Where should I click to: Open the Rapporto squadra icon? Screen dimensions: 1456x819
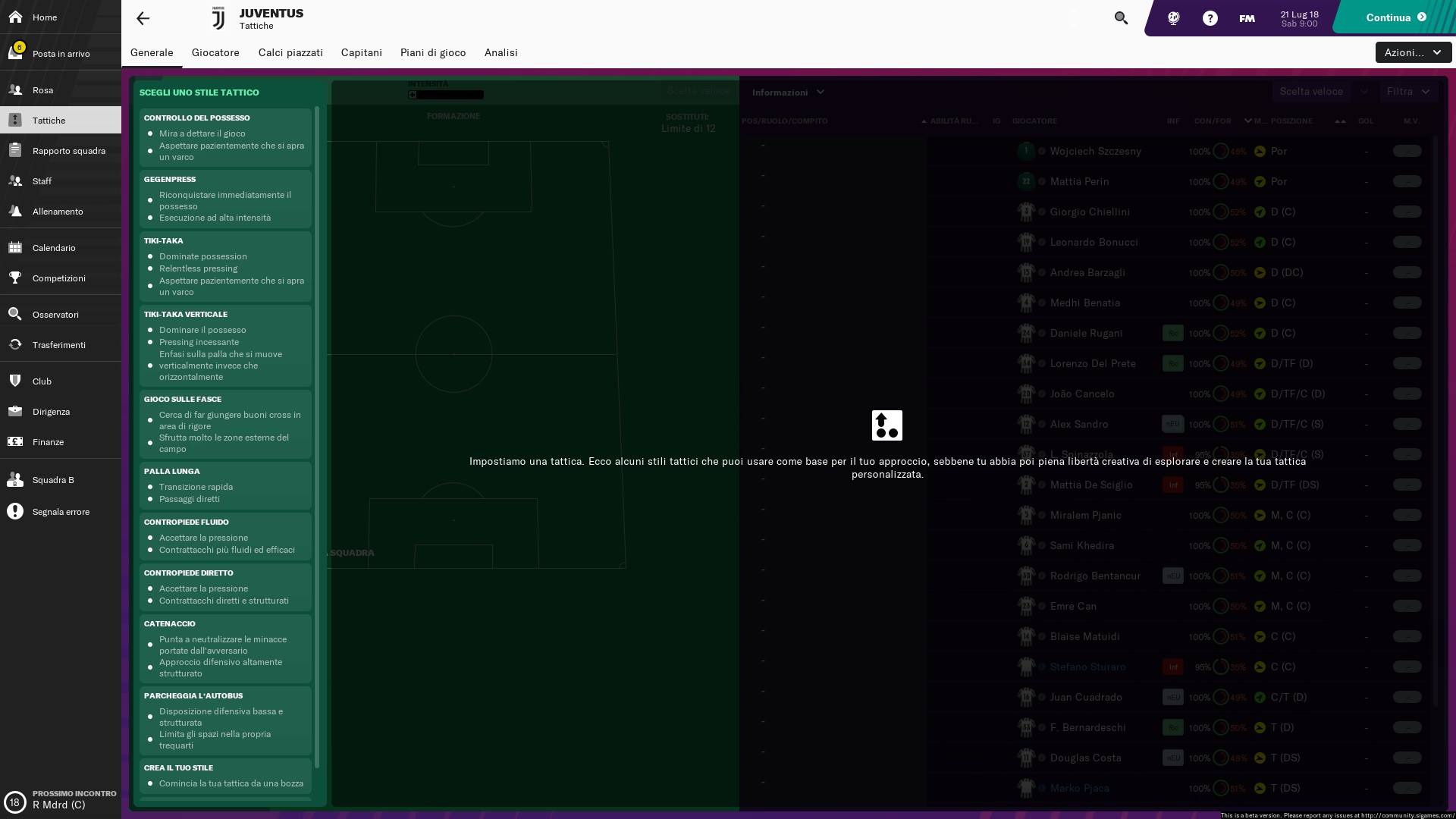pyautogui.click(x=15, y=150)
